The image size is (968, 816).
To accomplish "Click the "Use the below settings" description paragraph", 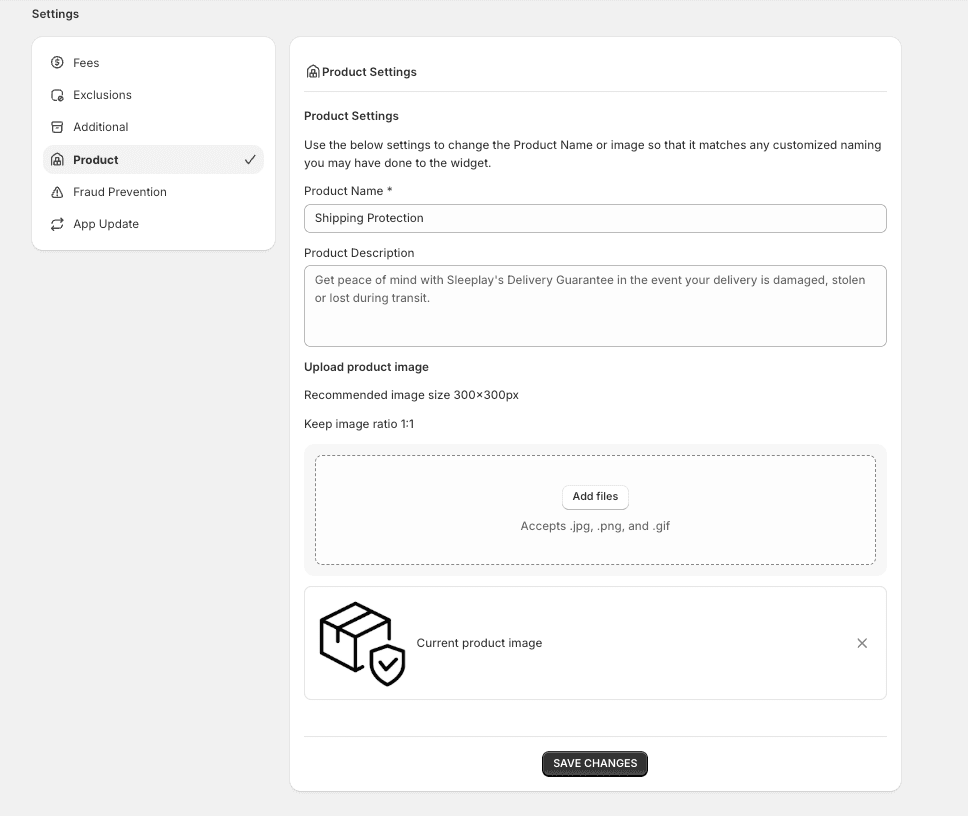I will tap(593, 154).
